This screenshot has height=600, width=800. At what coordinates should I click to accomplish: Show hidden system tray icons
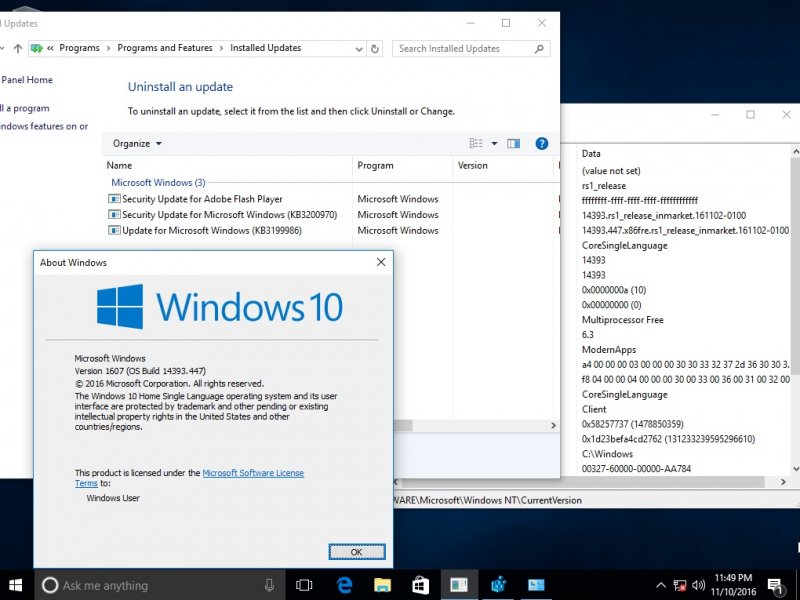point(660,585)
